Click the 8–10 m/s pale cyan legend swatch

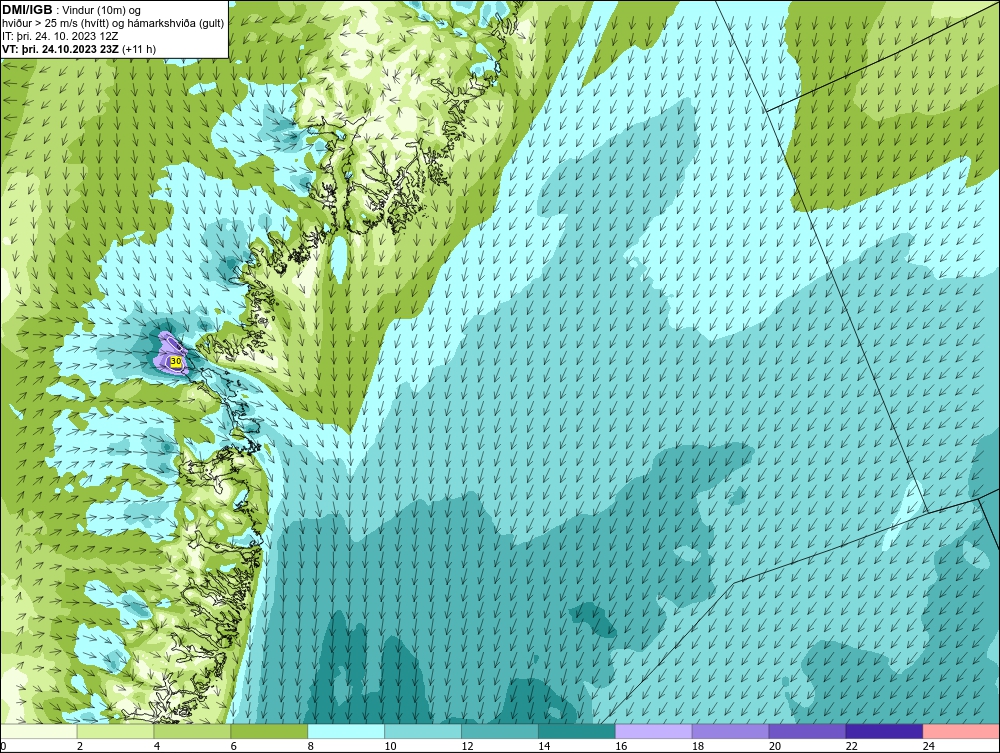pos(346,731)
